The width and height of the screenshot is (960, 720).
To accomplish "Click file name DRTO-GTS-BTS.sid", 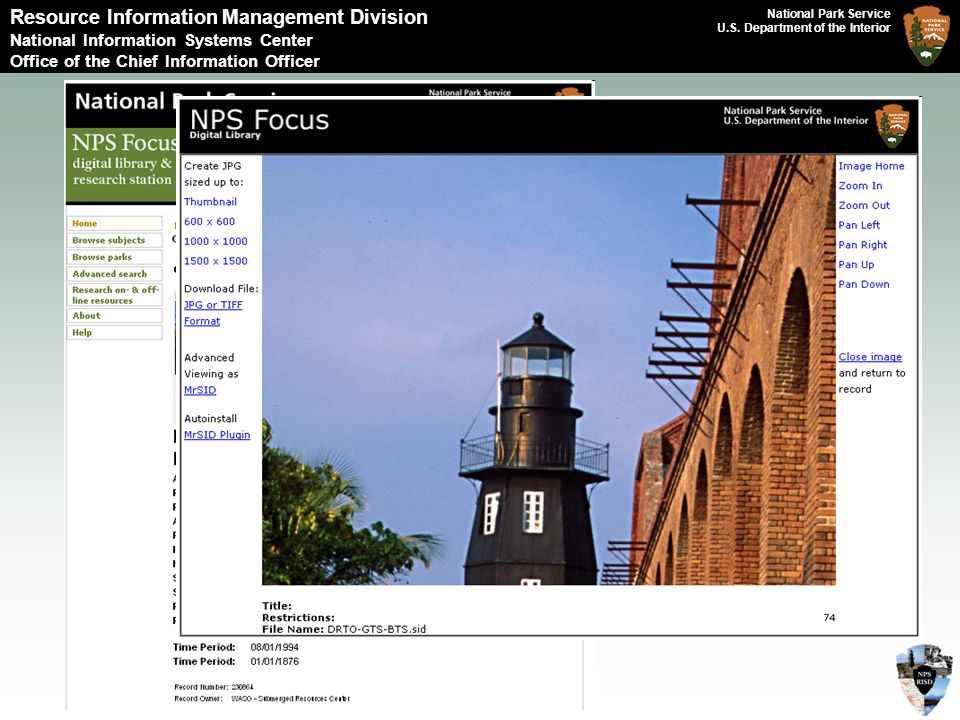I will tap(377, 629).
